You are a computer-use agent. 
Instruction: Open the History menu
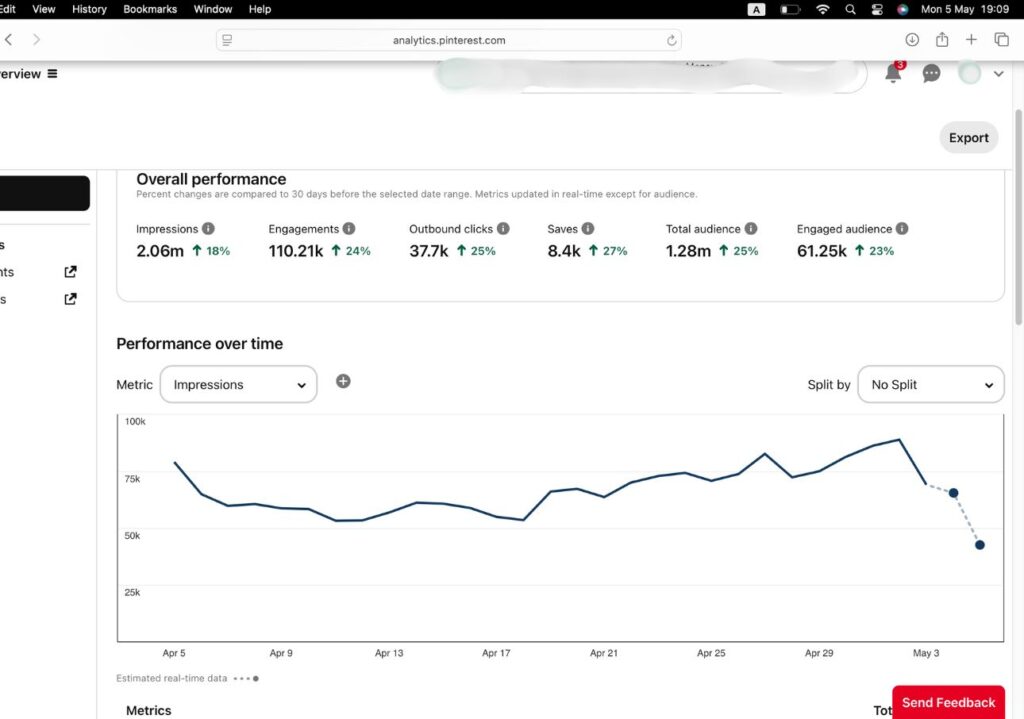tap(89, 9)
